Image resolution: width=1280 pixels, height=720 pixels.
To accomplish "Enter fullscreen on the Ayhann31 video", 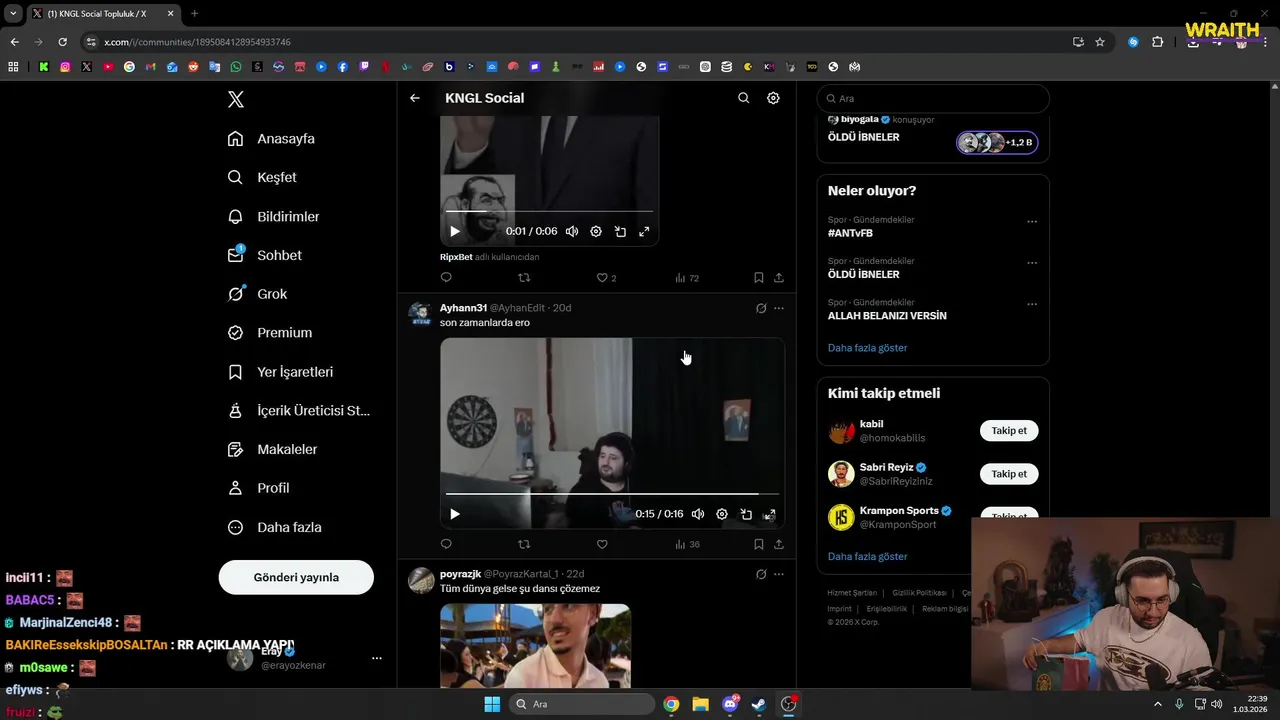I will click(x=770, y=514).
